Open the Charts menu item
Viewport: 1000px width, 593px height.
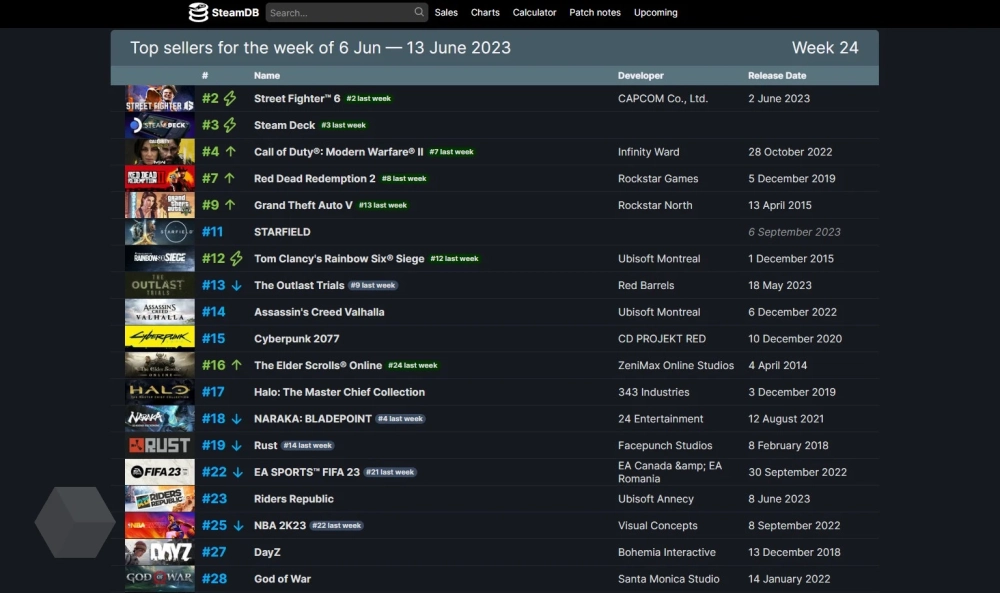[x=485, y=13]
